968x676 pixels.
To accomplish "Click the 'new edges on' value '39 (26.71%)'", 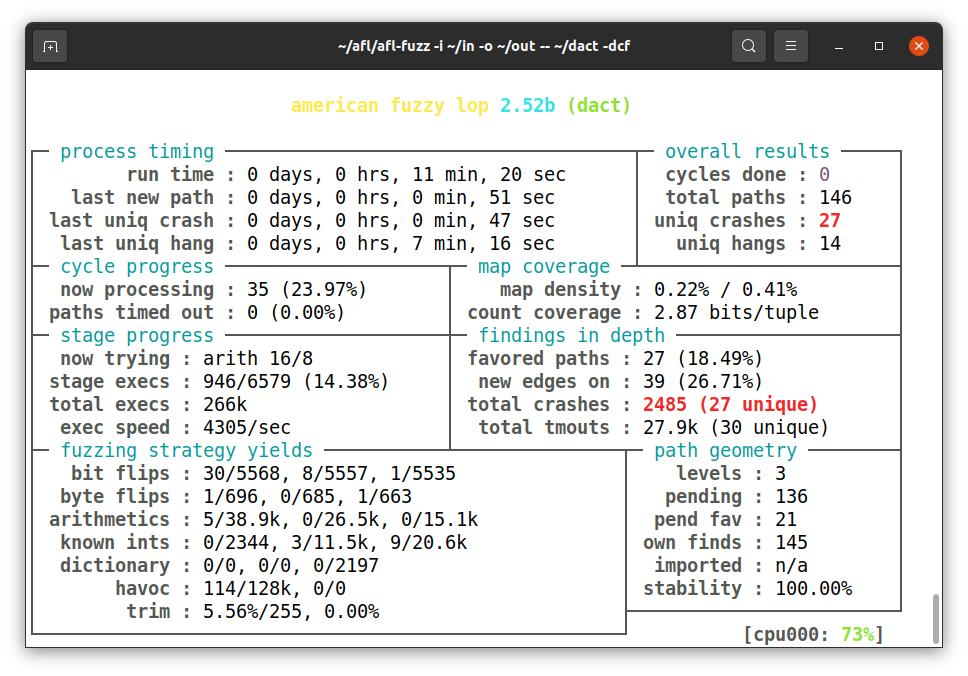I will [703, 382].
